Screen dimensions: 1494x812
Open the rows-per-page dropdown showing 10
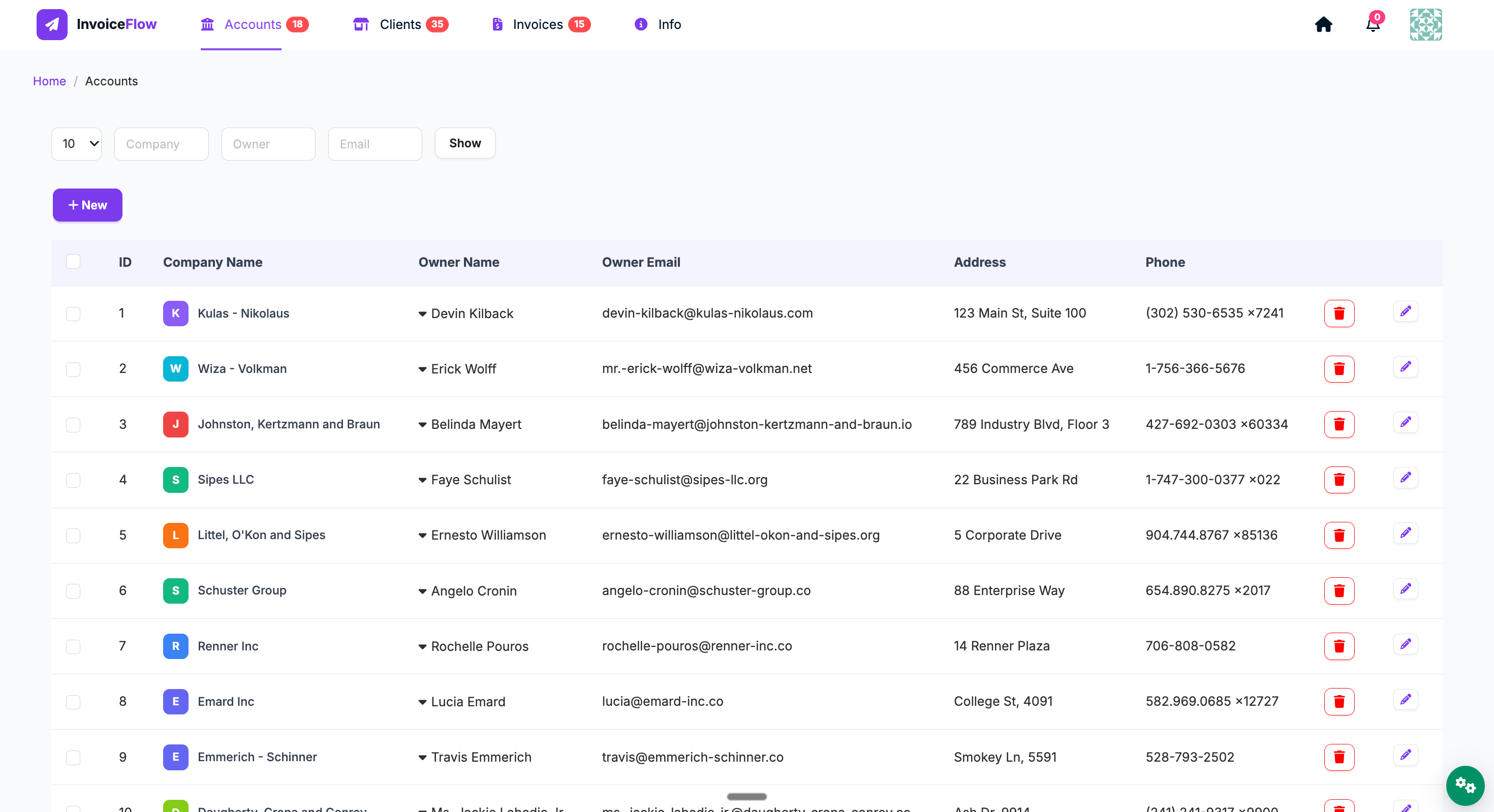point(77,144)
